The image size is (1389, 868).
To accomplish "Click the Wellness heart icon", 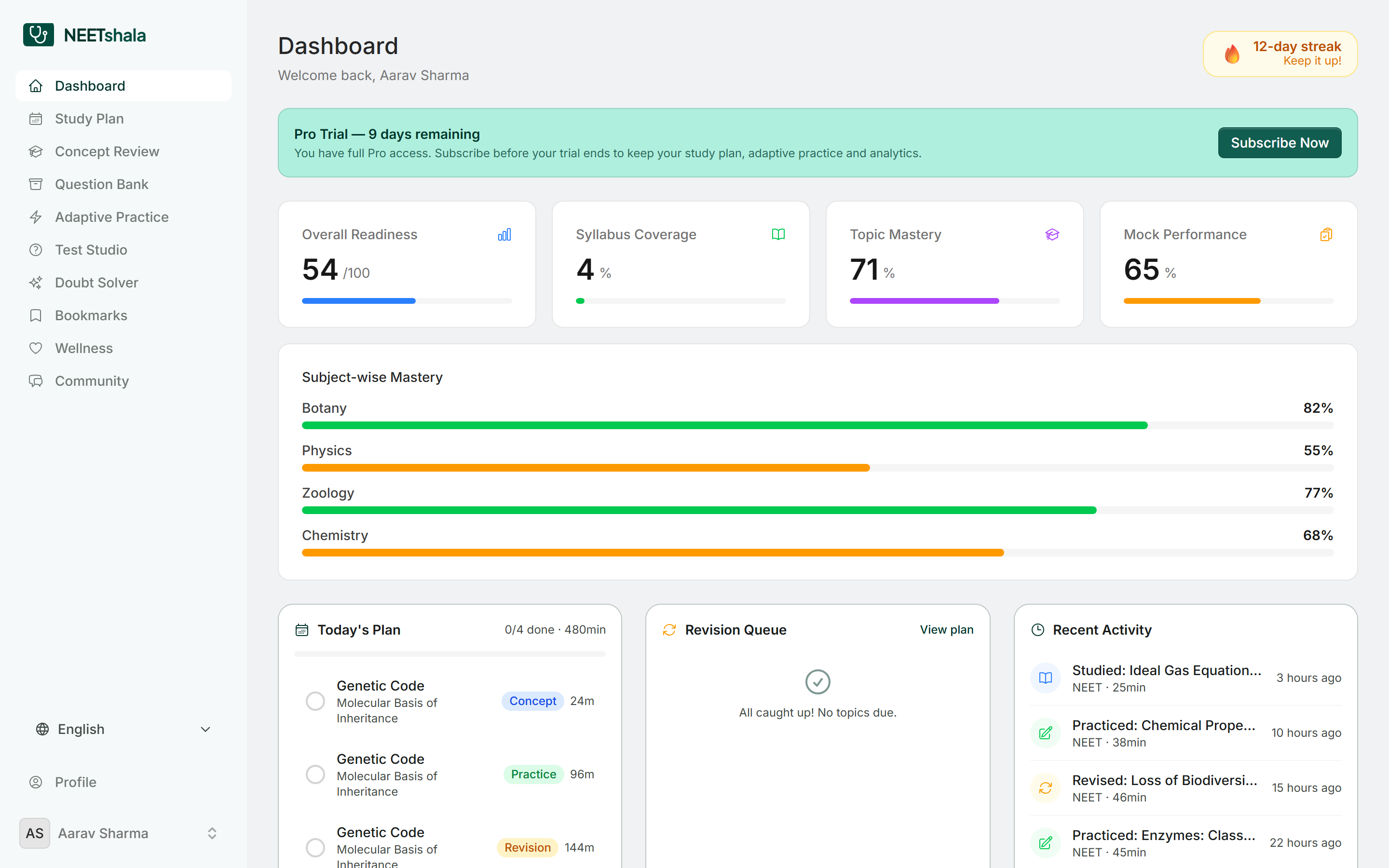I will 36,348.
